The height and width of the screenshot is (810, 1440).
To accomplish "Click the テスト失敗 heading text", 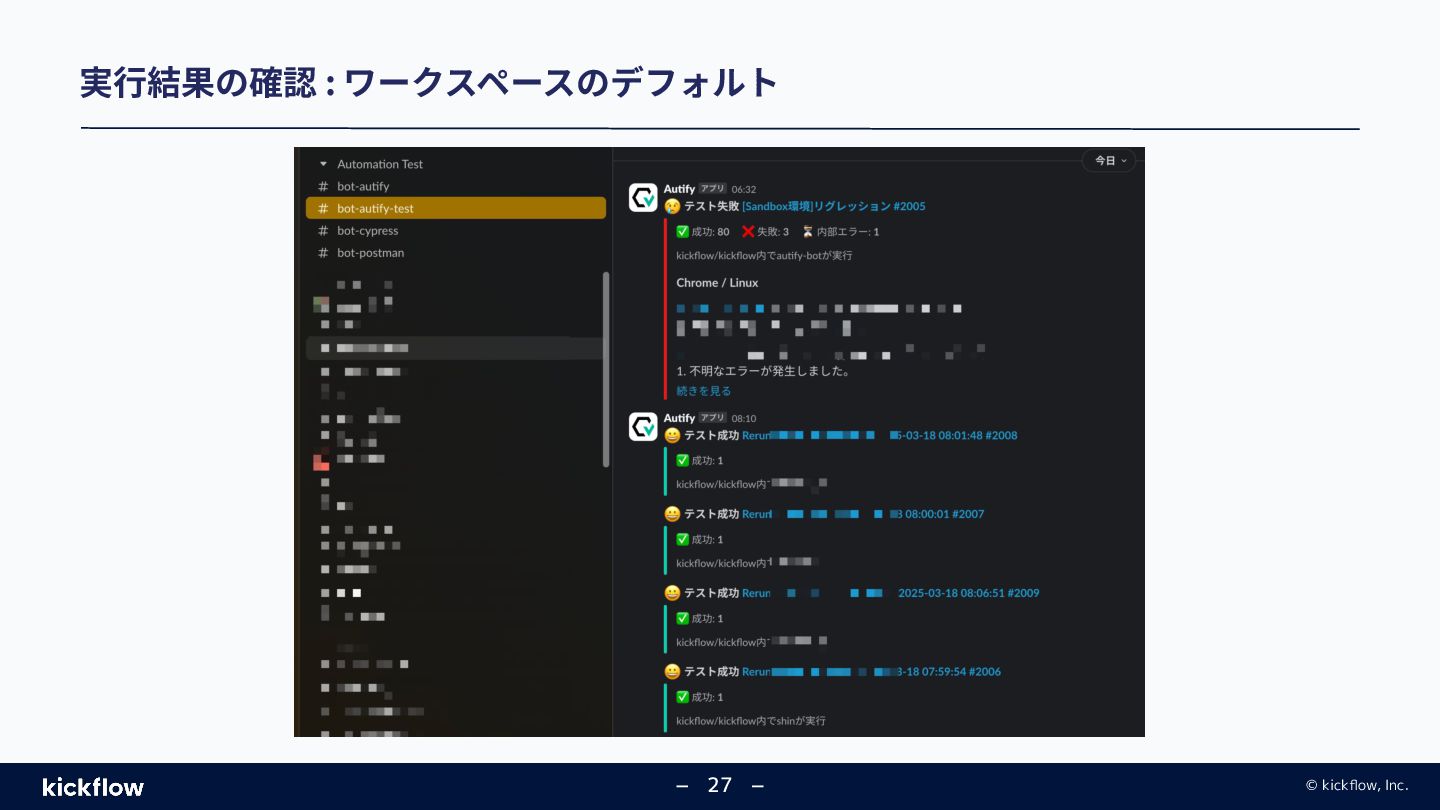I will (x=711, y=206).
